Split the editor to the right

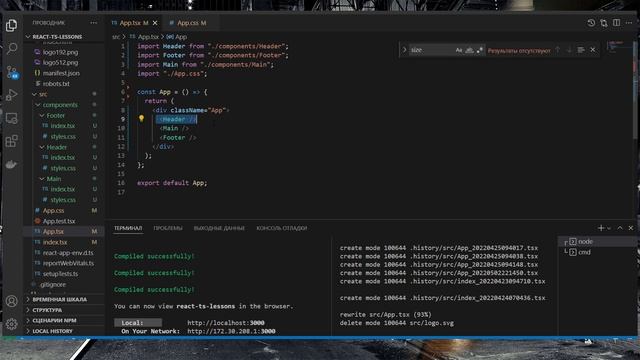click(x=616, y=23)
